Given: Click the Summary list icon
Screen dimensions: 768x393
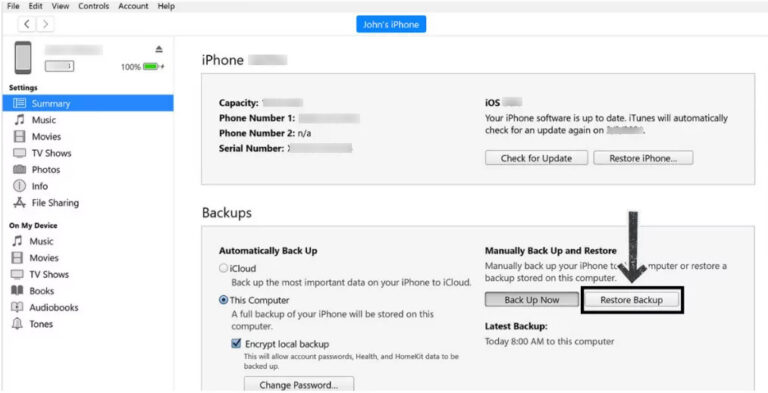Looking at the screenshot, I should (19, 103).
